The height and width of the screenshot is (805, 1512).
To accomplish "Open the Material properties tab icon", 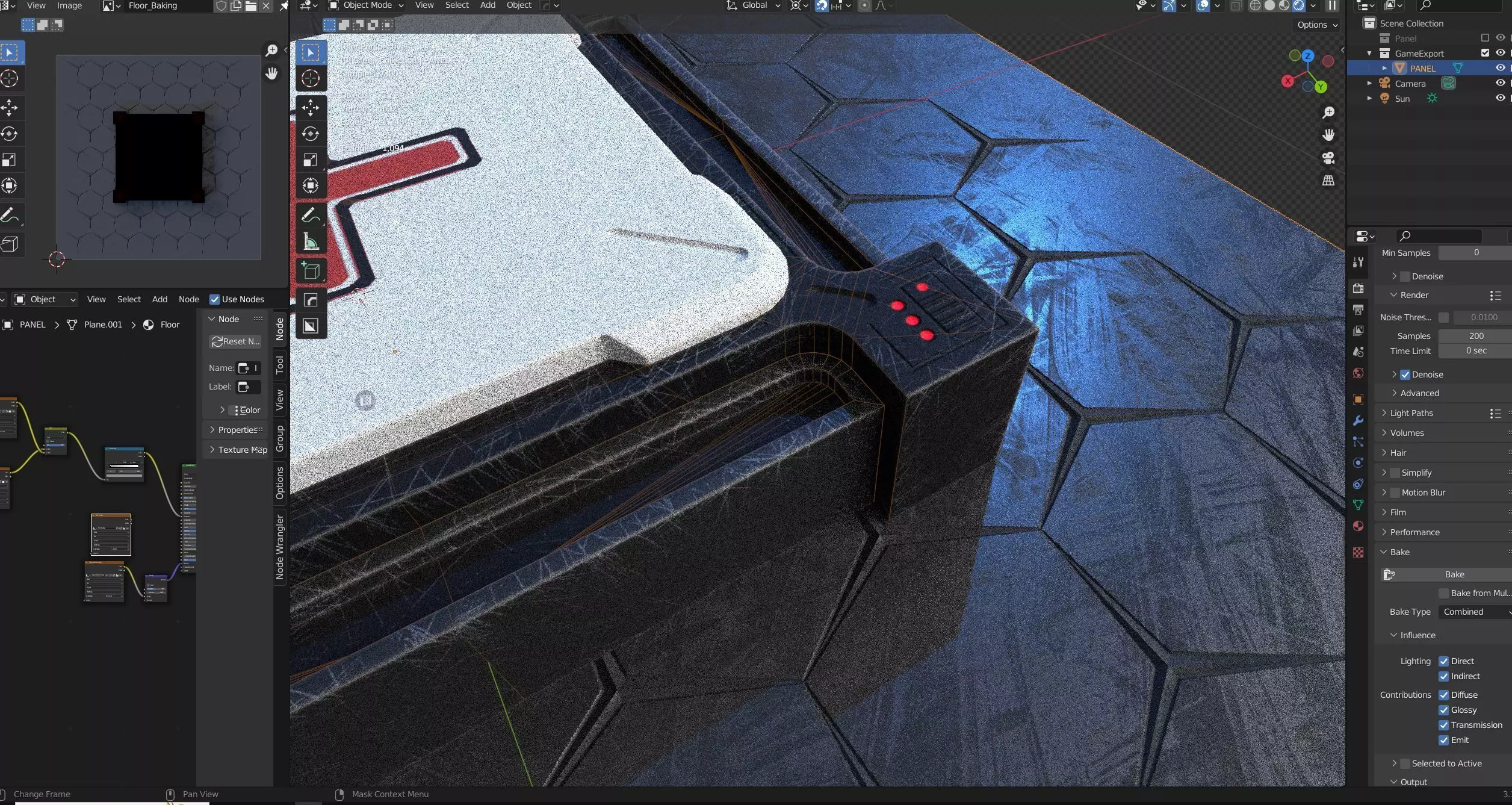I will (1358, 526).
